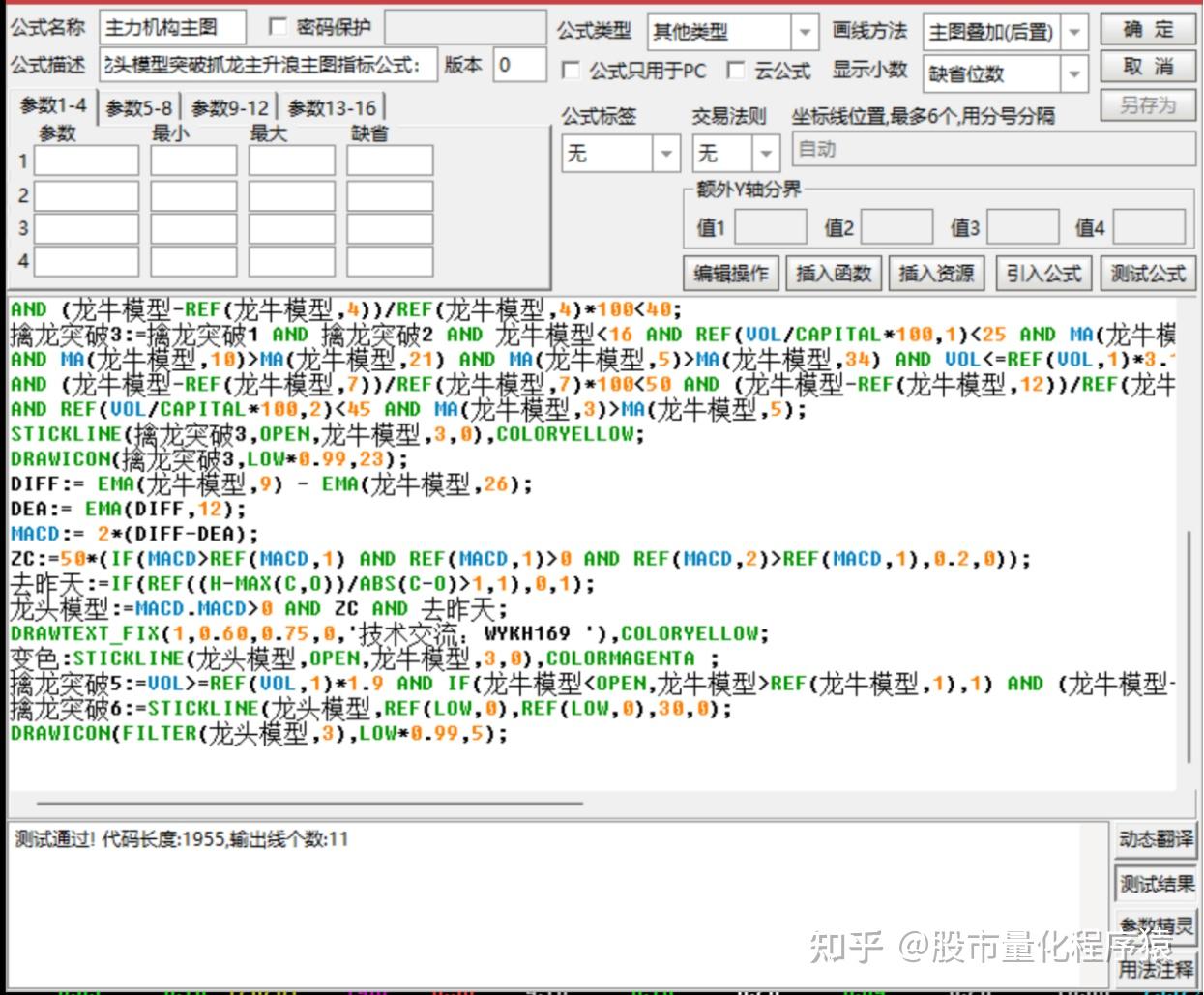Show the 测试结果 panel
1204x995 pixels.
coord(1156,884)
